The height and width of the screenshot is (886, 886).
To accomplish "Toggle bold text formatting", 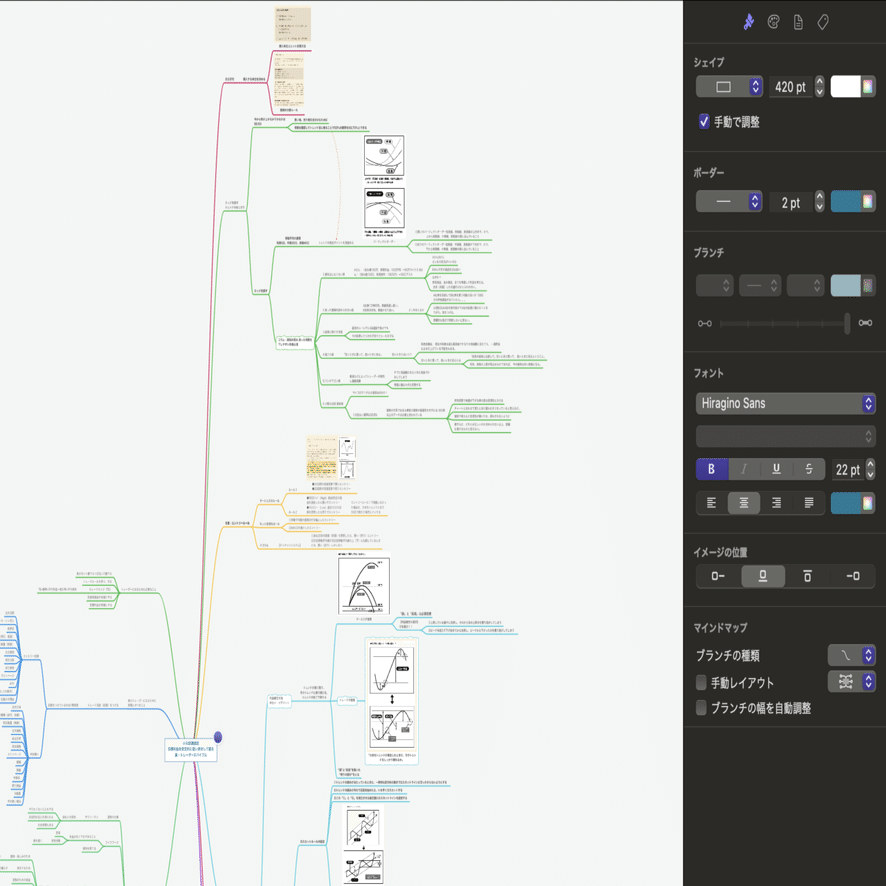I will click(711, 469).
